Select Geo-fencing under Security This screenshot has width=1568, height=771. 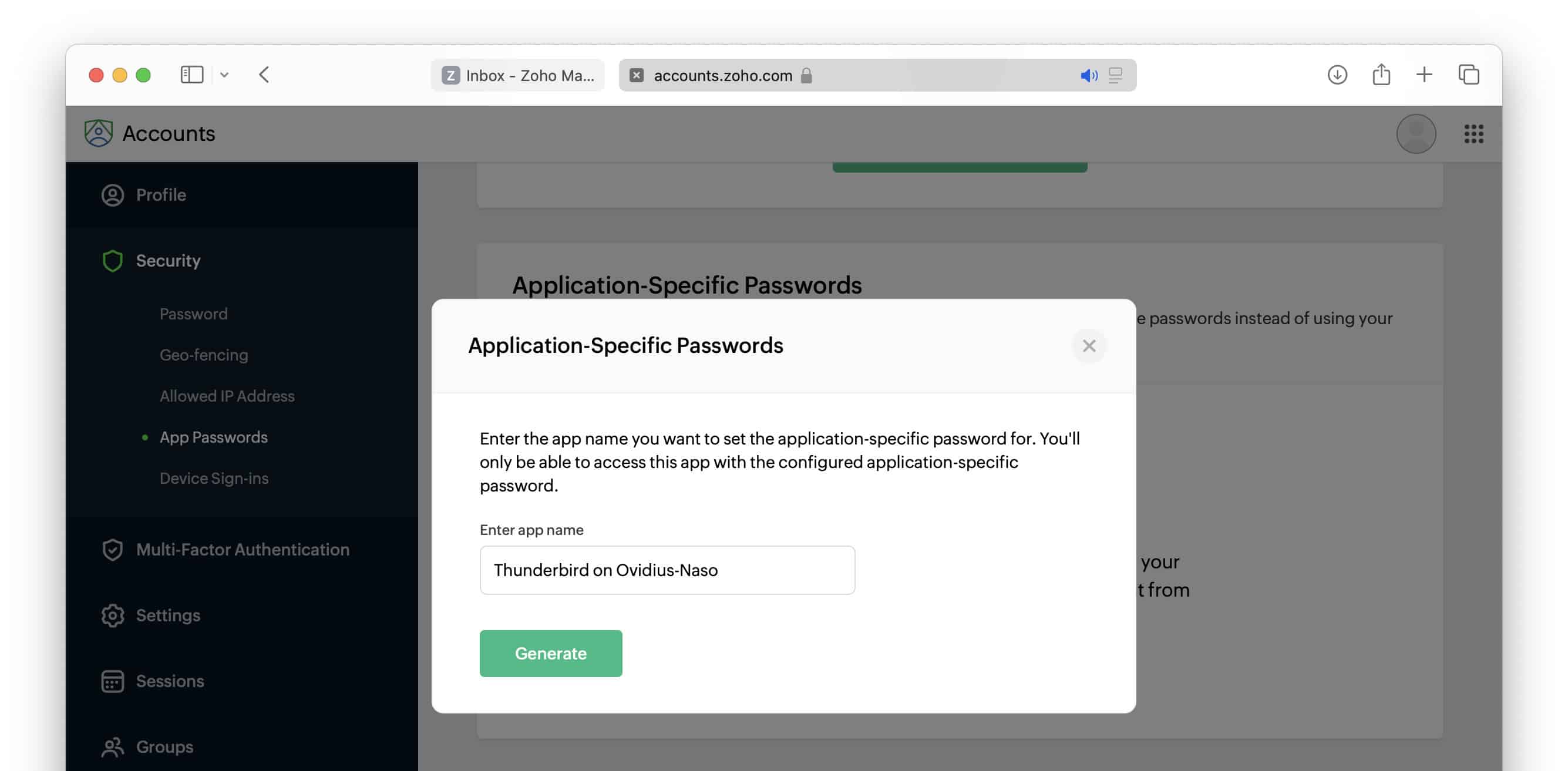click(x=203, y=355)
